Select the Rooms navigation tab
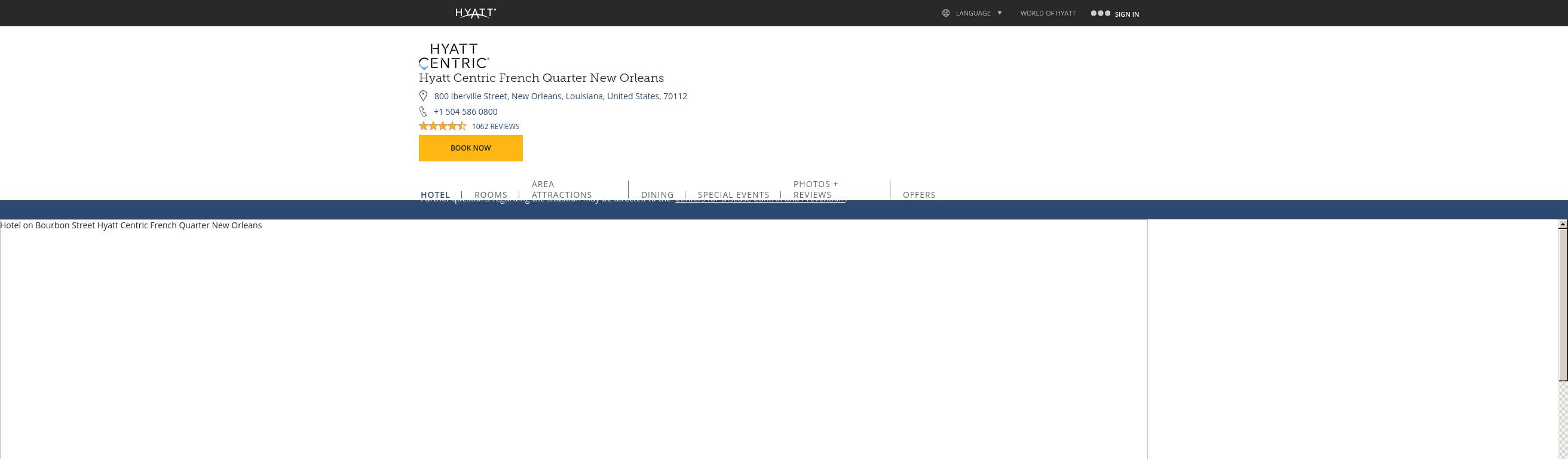The width and height of the screenshot is (1568, 459). [x=491, y=195]
